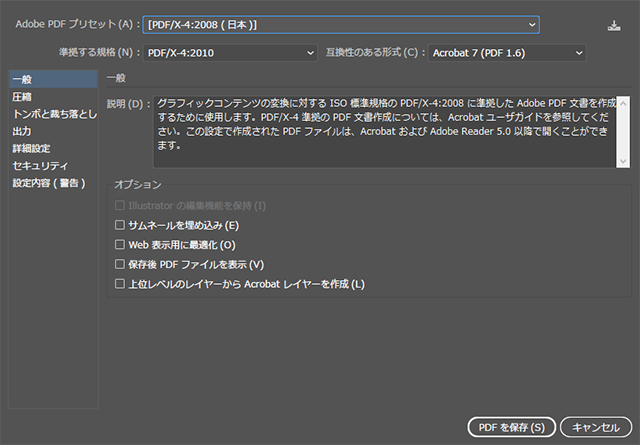Click inside the 説明 description text box

384,132
